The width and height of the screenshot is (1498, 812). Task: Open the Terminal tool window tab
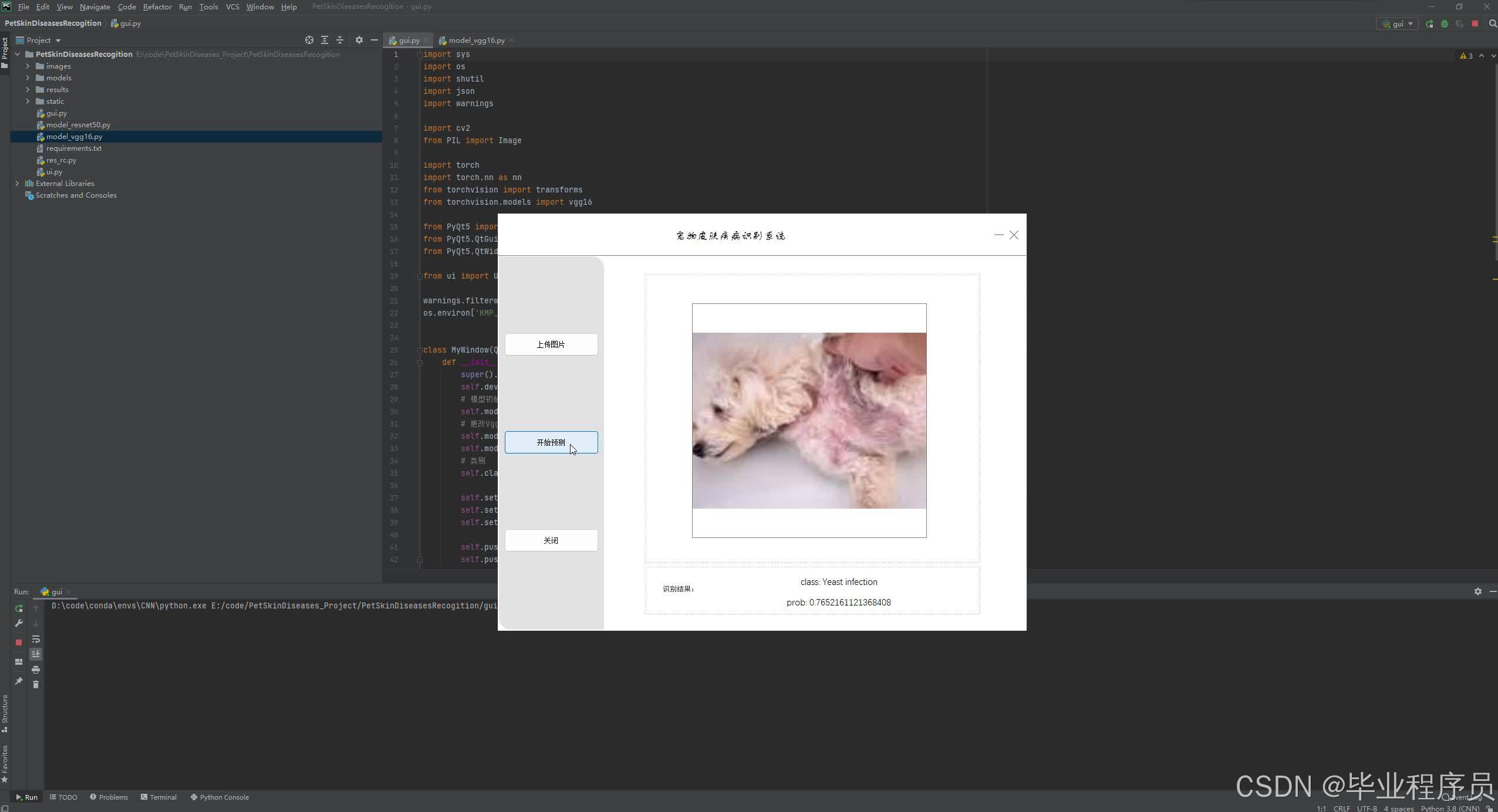click(158, 797)
